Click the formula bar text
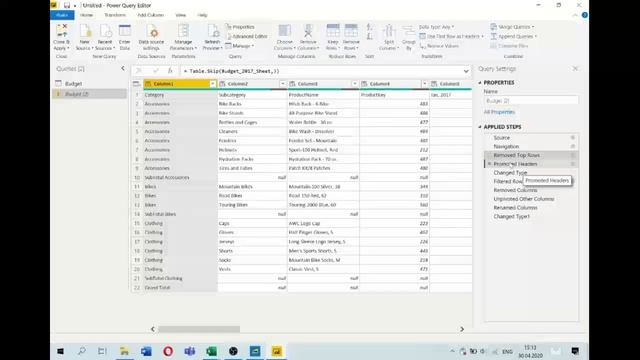640x360 pixels. point(231,71)
